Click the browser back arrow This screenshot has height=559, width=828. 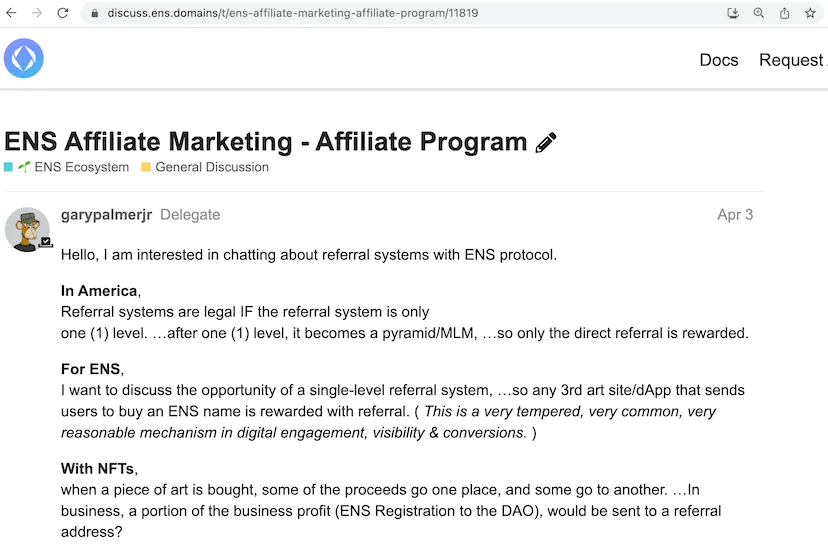pos(11,13)
